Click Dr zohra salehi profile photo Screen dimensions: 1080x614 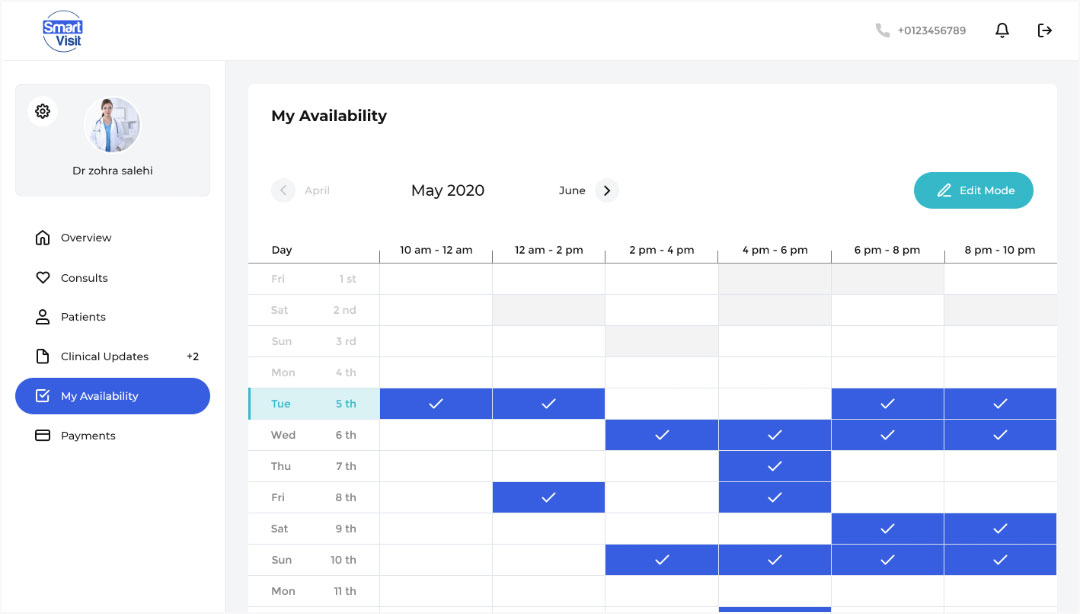click(x=112, y=125)
